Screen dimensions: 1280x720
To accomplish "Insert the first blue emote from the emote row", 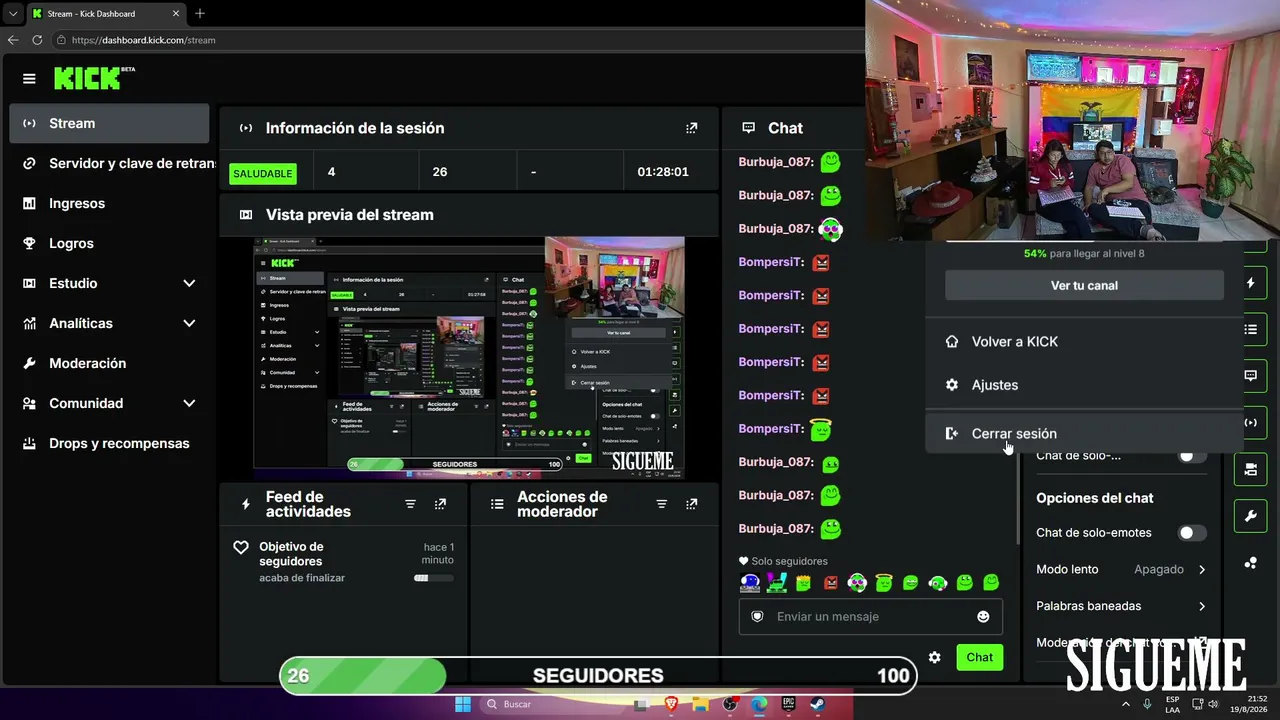I will tap(749, 582).
